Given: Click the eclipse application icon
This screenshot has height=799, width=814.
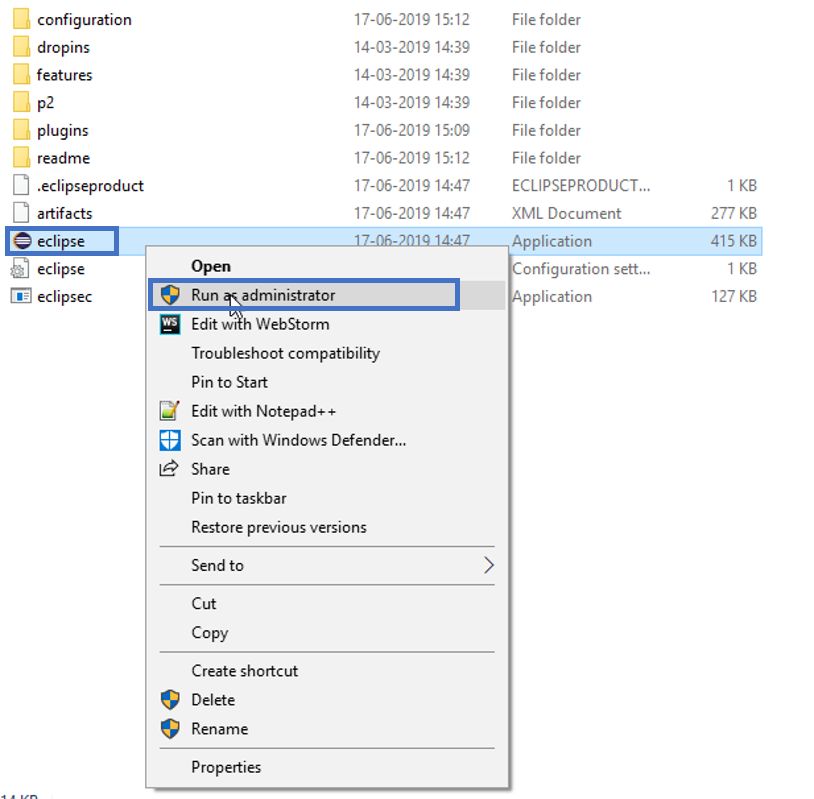Looking at the screenshot, I should tap(22, 241).
